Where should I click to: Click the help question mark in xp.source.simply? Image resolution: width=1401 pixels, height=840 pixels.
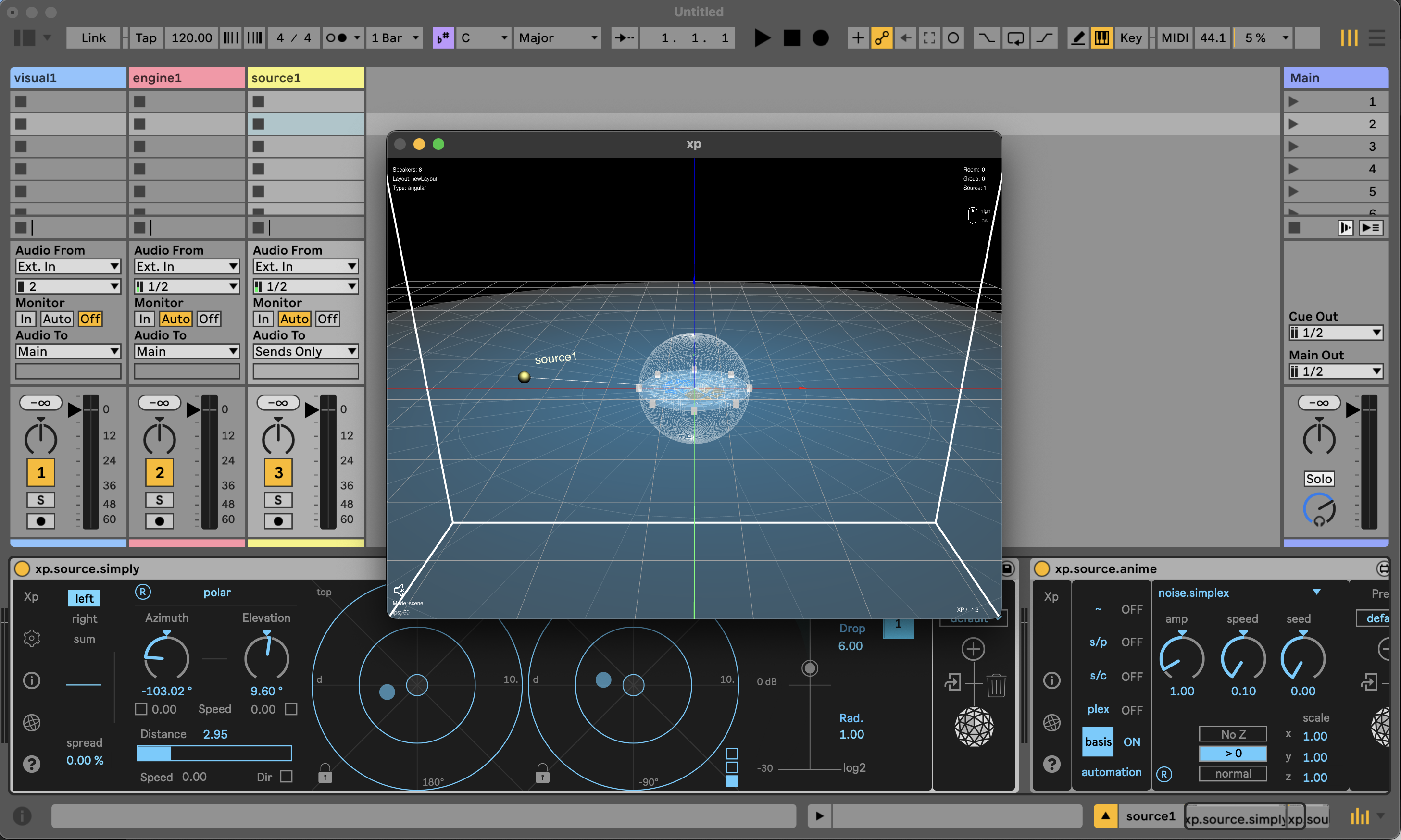31,765
